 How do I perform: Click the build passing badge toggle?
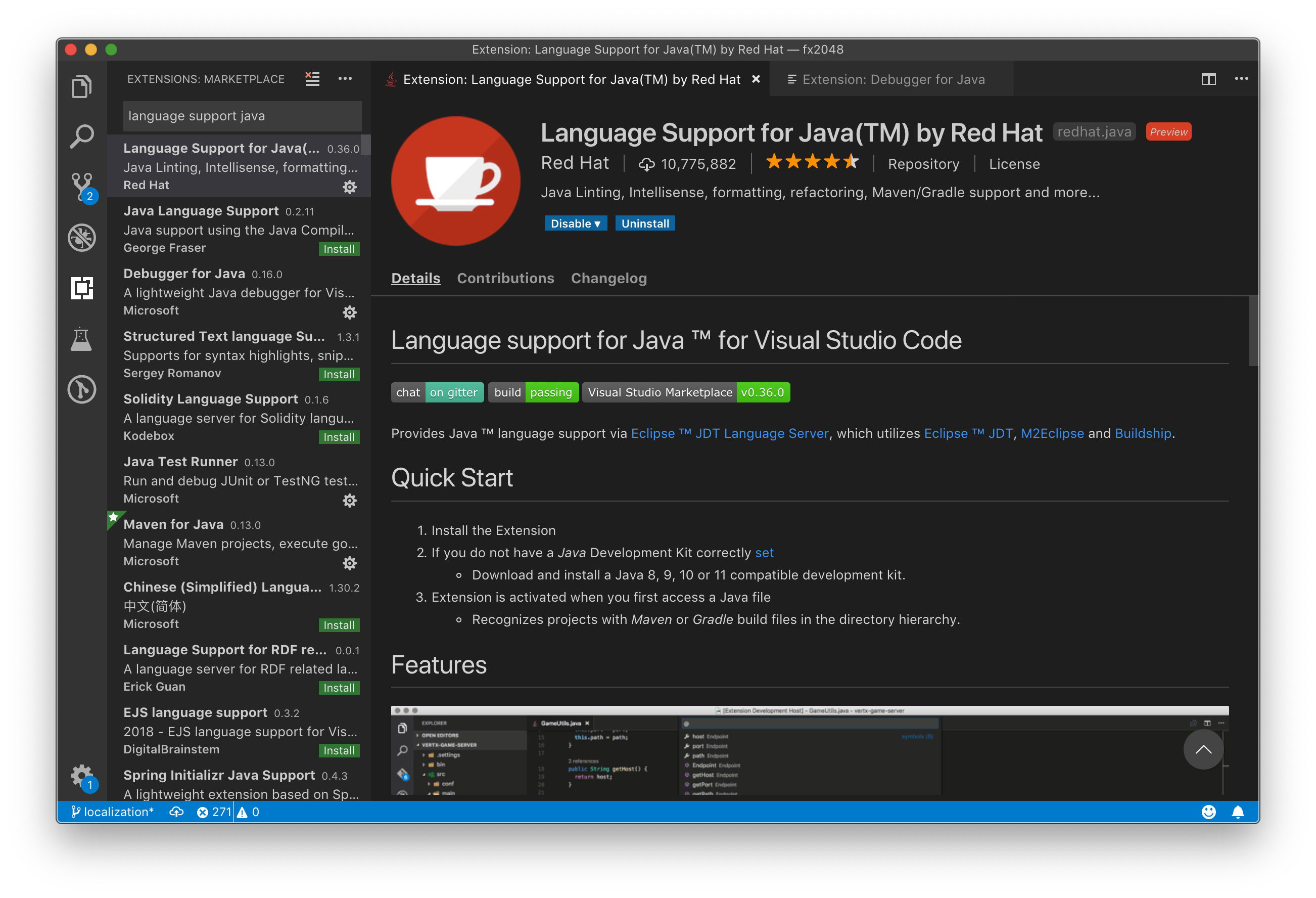(530, 391)
